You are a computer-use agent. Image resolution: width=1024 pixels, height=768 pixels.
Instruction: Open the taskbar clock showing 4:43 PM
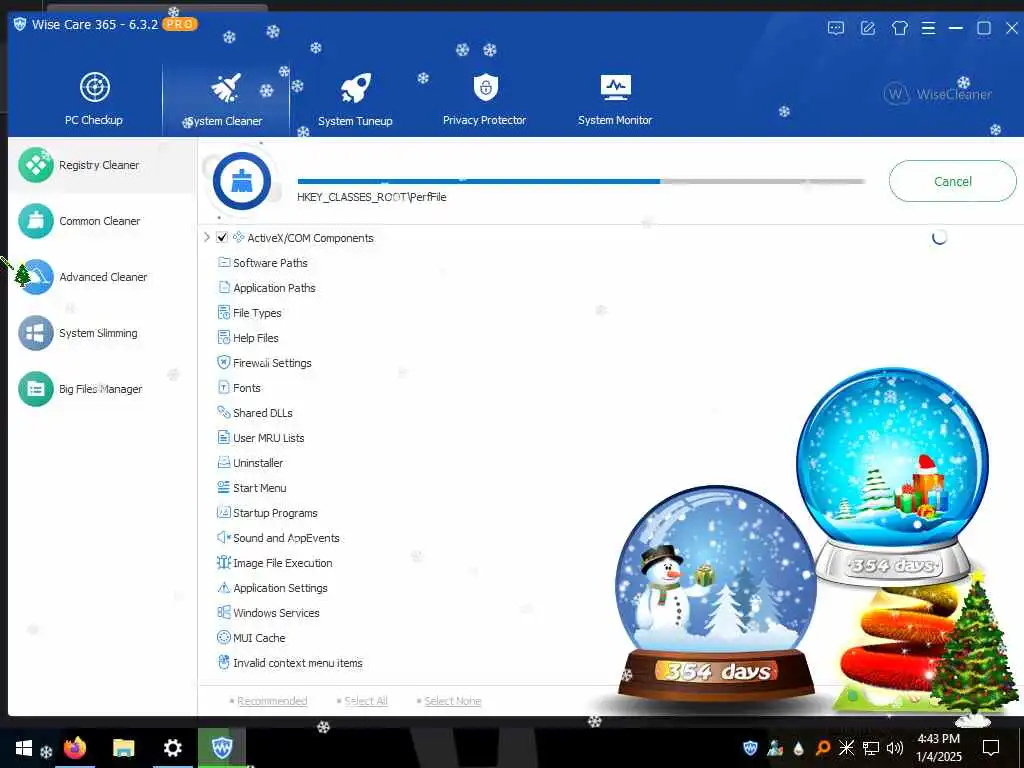pyautogui.click(x=938, y=748)
